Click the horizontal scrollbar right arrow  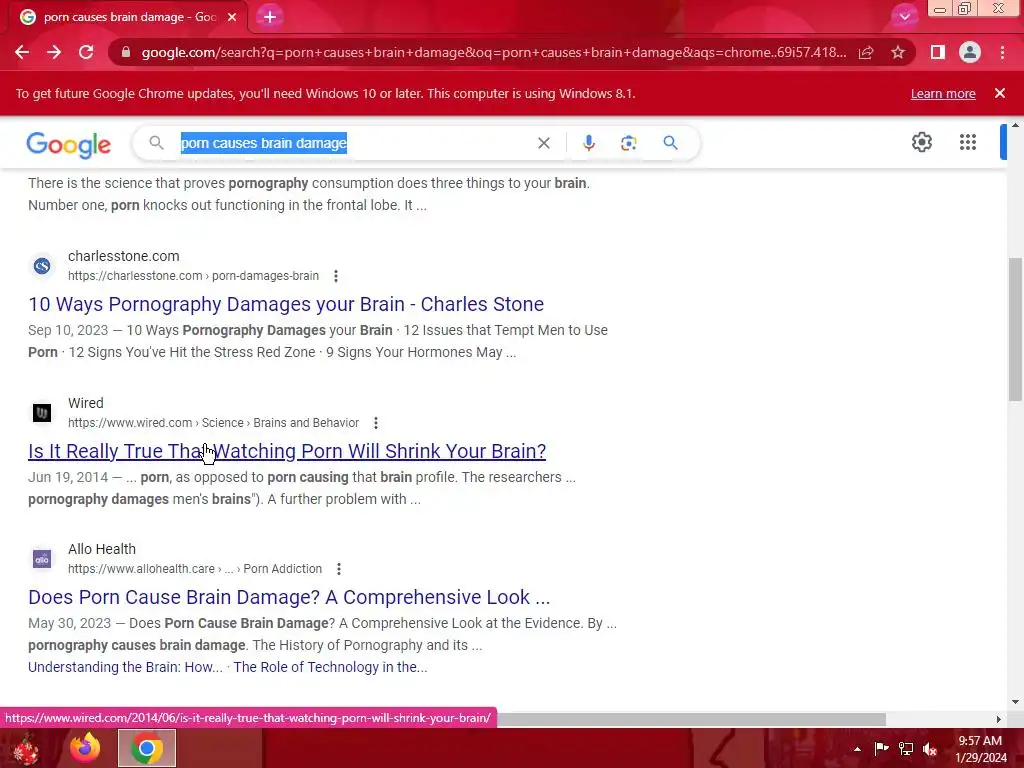coord(999,719)
